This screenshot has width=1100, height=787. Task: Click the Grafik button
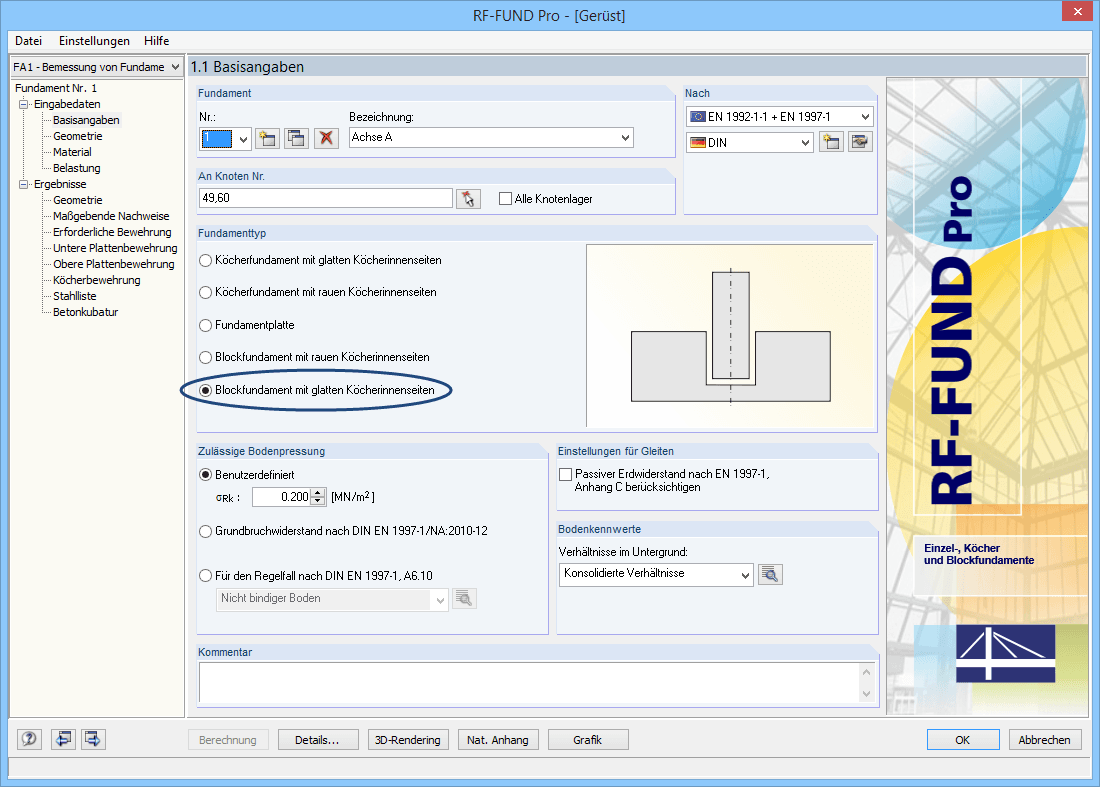pyautogui.click(x=588, y=740)
